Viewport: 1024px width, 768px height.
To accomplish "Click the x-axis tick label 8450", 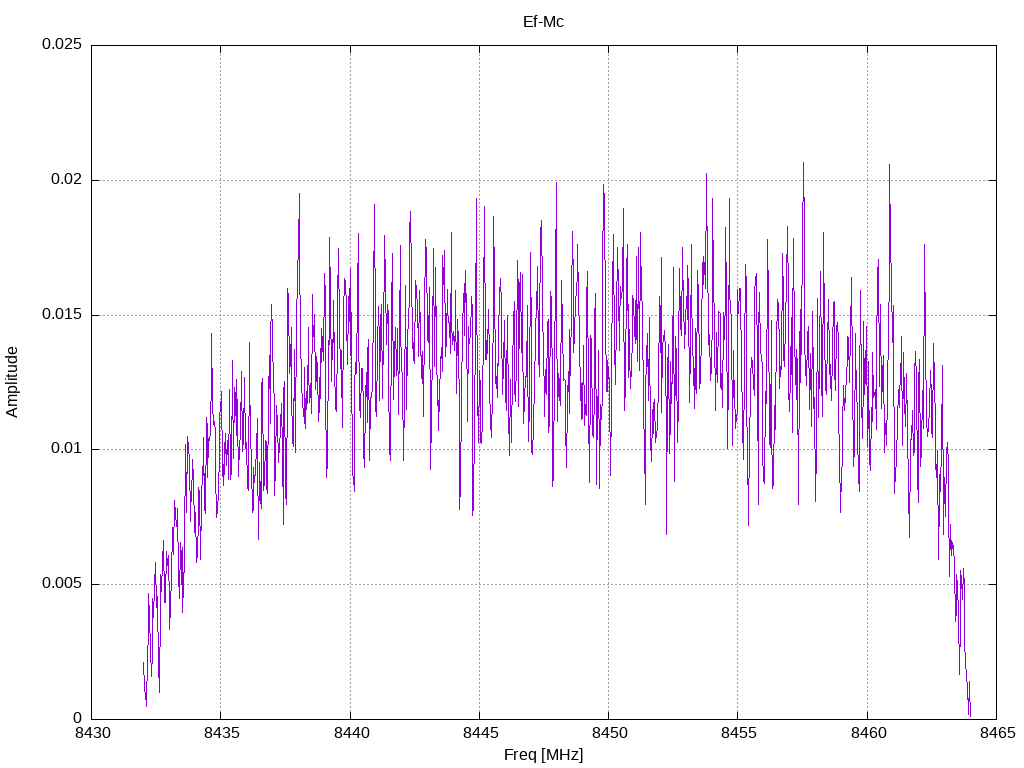I will (609, 733).
